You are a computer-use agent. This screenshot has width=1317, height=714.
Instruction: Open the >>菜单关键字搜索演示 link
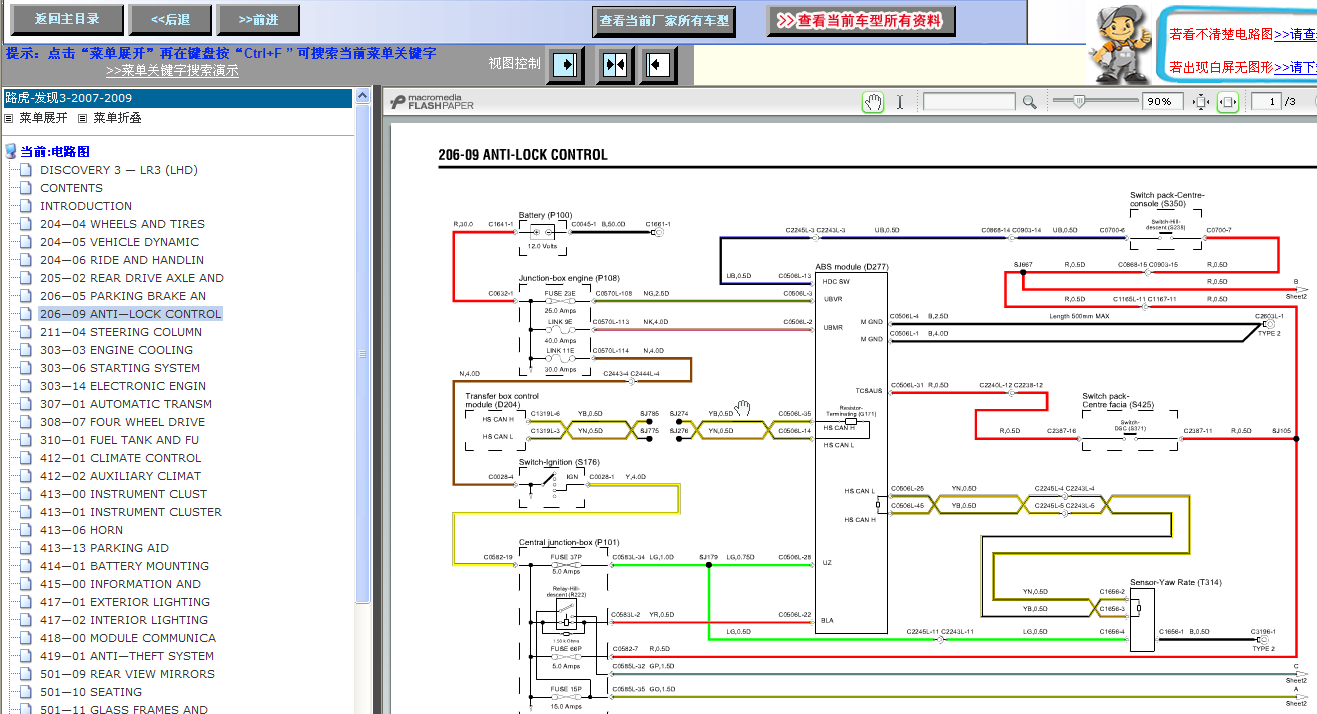(172, 71)
